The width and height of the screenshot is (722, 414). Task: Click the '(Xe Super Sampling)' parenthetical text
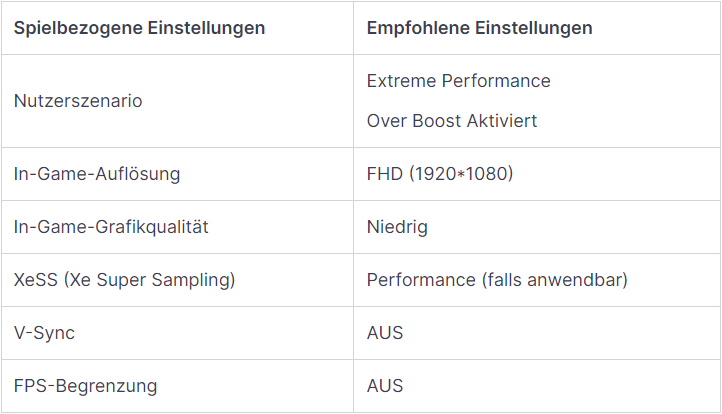click(149, 280)
